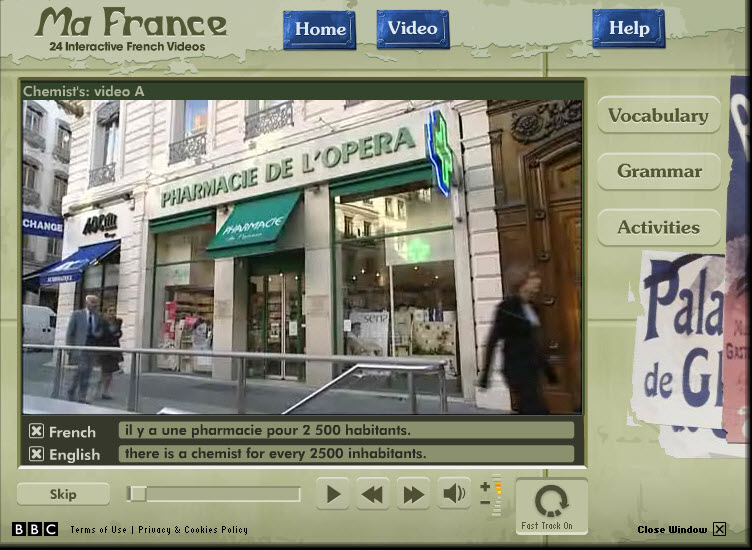
Task: Click the volume level indicator bar
Action: (x=497, y=495)
